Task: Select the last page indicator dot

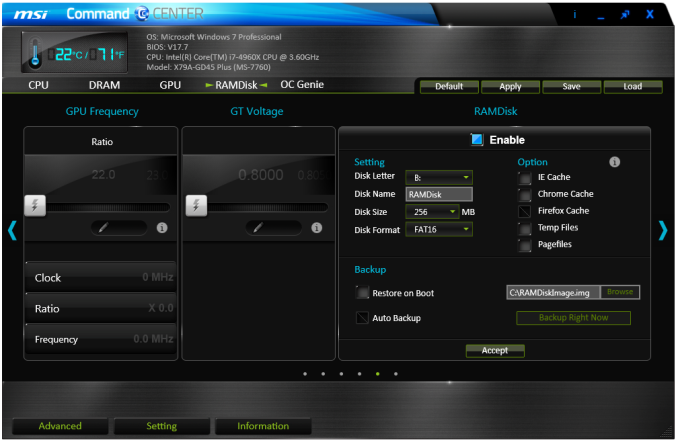Action: pos(396,374)
